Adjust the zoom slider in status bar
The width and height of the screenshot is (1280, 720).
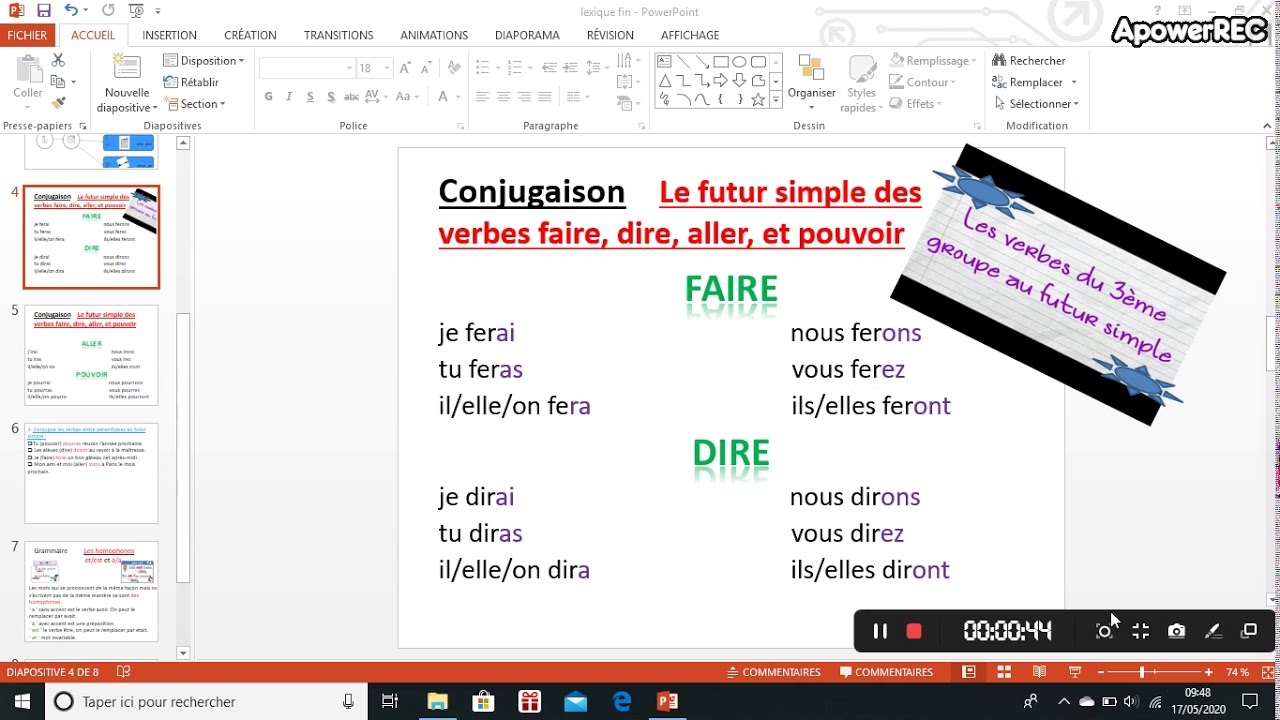tap(1142, 672)
